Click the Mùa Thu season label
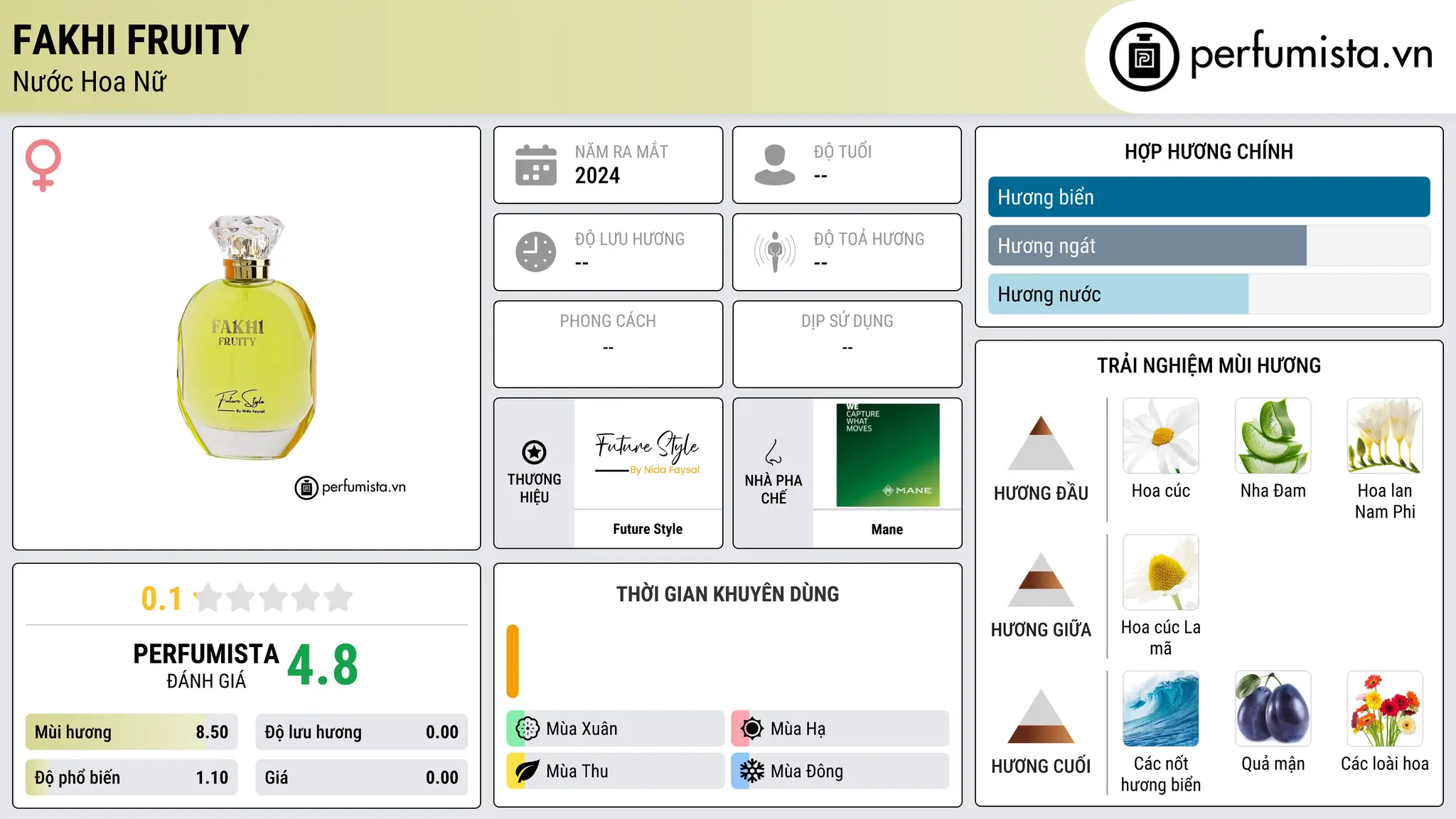Screen dimensions: 1456x819 tap(577, 771)
